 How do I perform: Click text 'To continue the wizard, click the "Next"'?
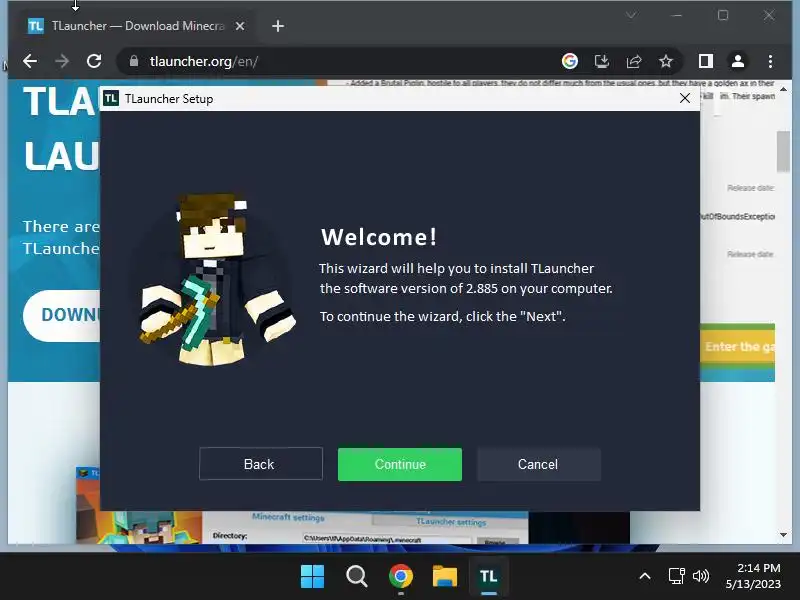point(441,316)
